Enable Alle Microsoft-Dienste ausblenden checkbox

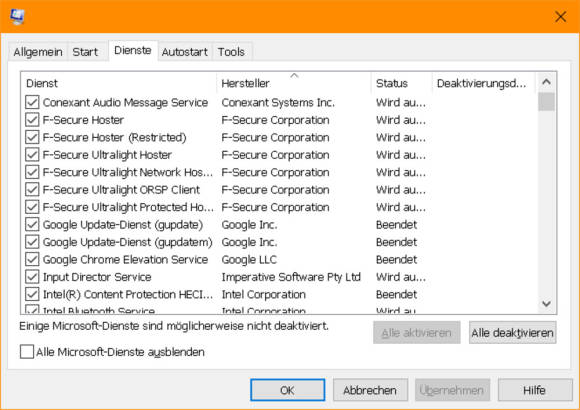click(x=27, y=352)
